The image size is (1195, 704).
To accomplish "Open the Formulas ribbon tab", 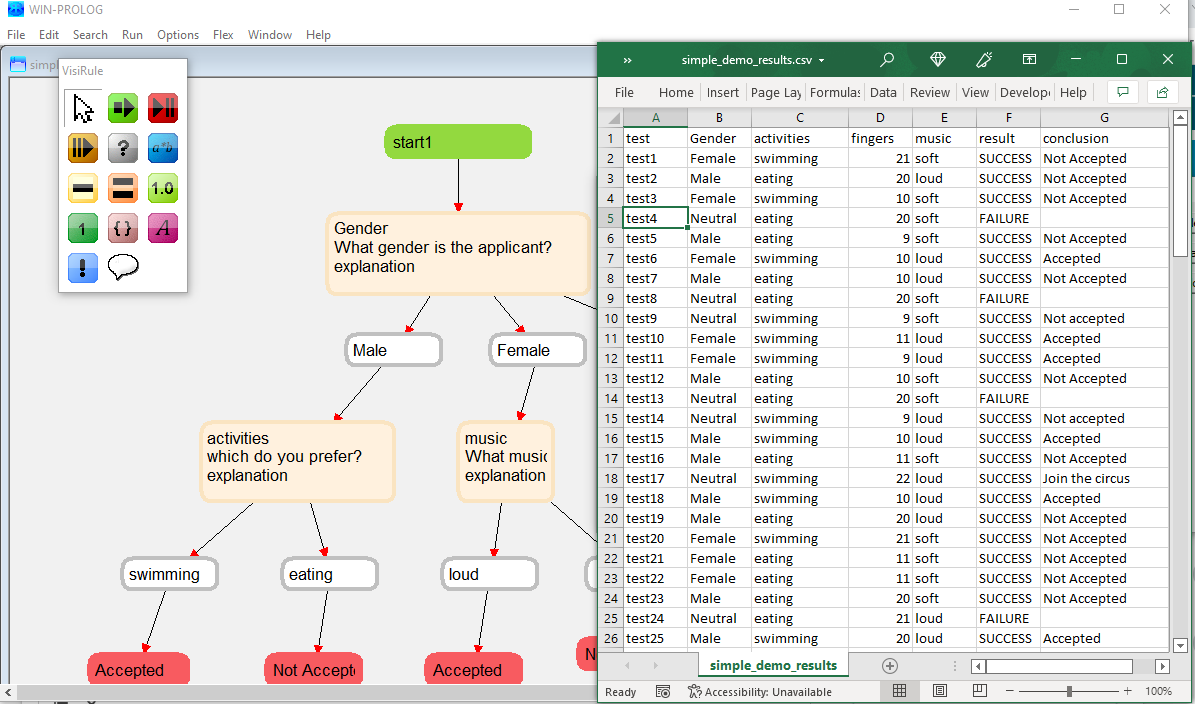I will 835,92.
